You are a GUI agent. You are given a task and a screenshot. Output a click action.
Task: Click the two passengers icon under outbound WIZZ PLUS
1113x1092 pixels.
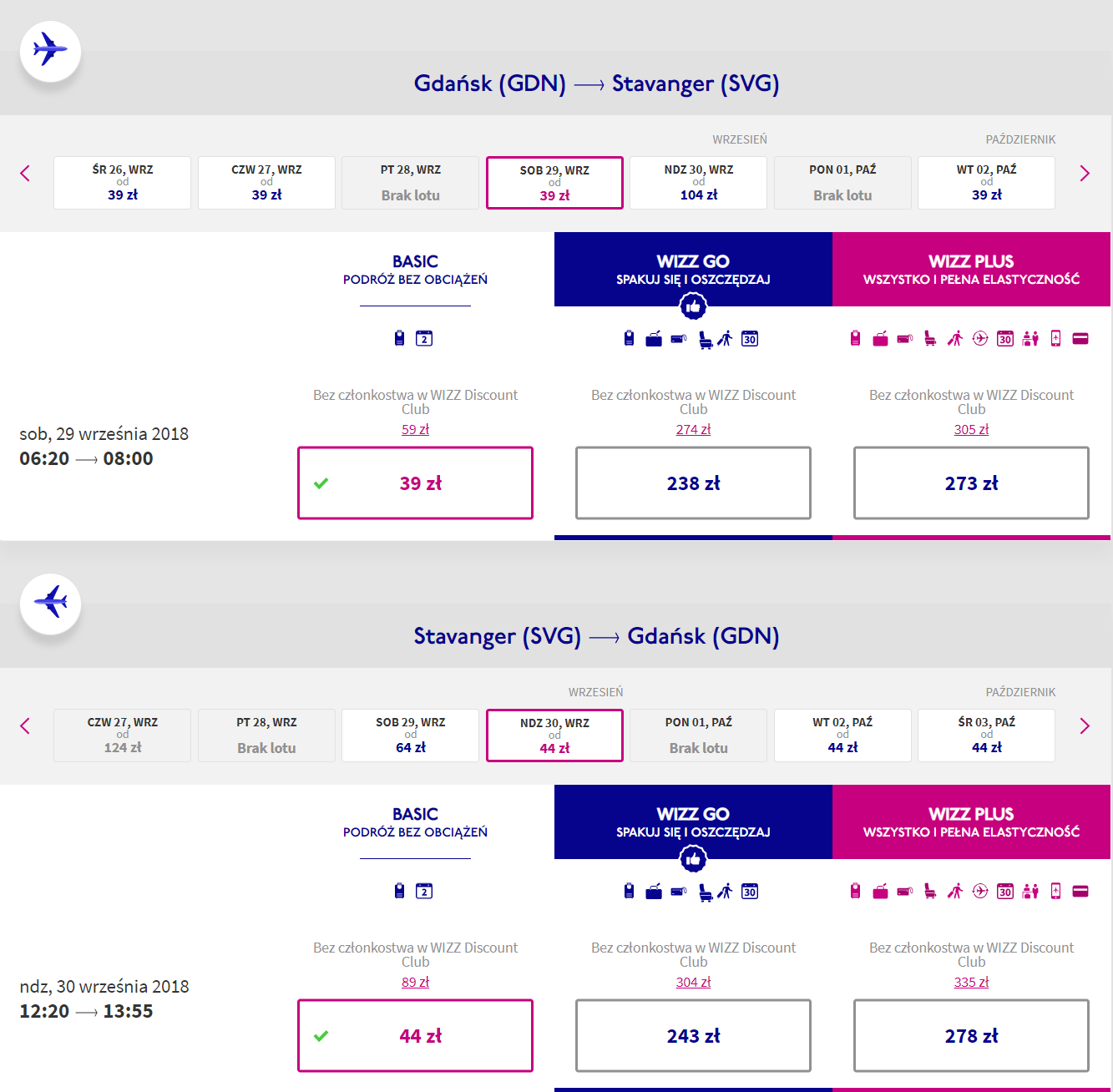[1030, 338]
